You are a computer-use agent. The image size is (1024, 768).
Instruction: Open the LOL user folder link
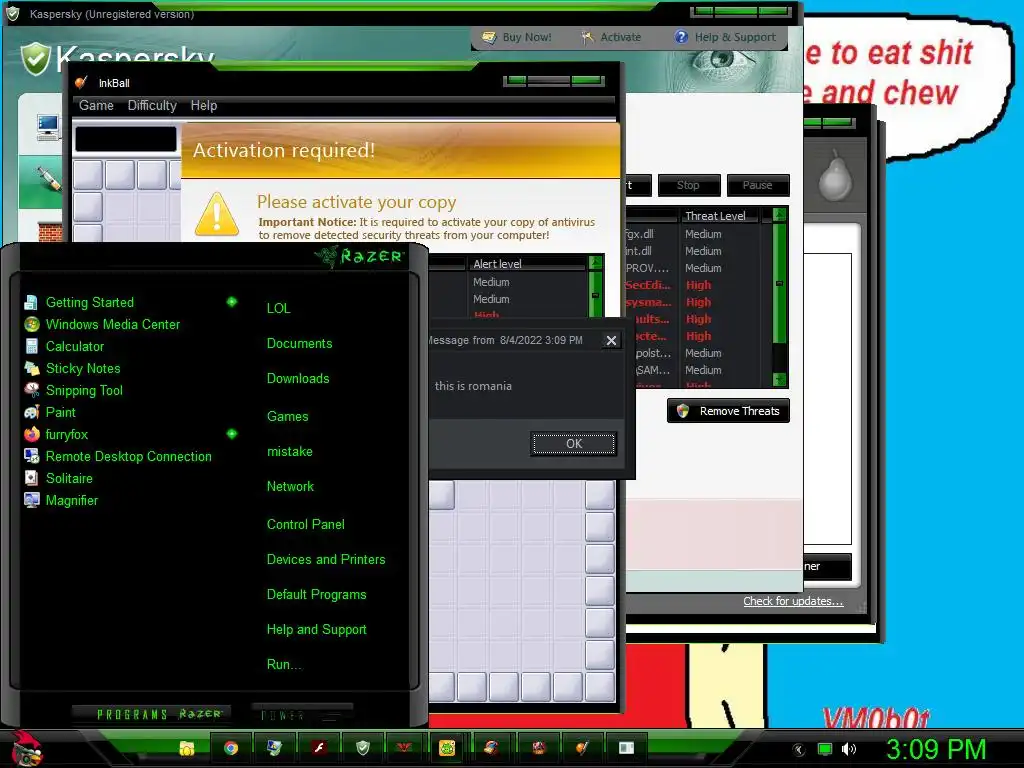[x=278, y=308]
